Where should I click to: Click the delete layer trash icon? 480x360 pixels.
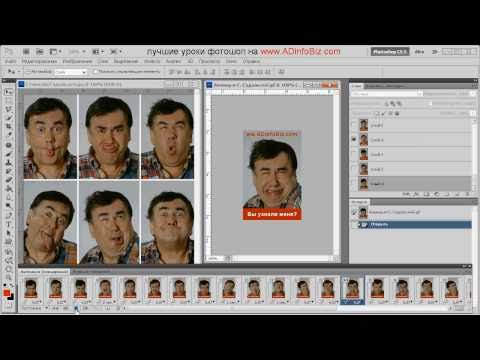coord(467,194)
